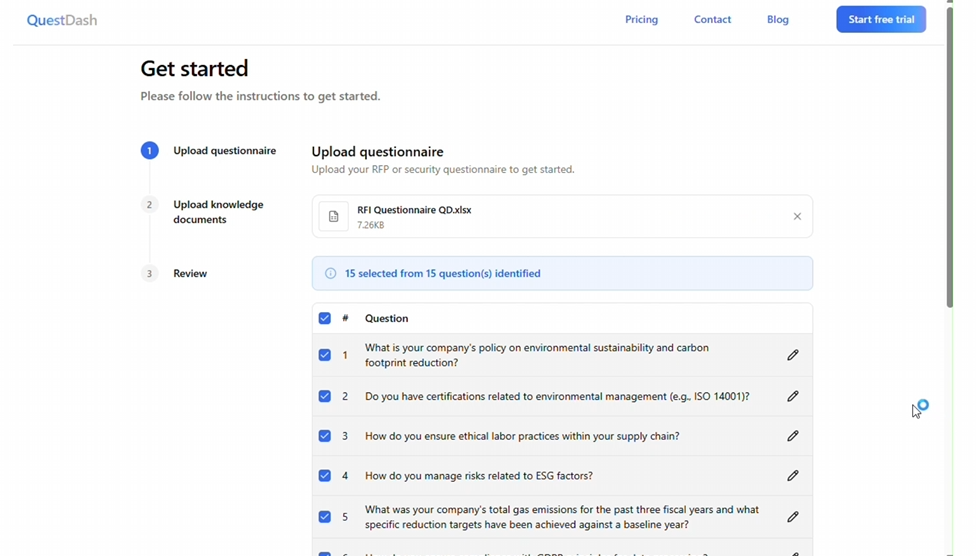The height and width of the screenshot is (556, 976).
Task: Toggle the select-all questions checkbox
Action: [x=324, y=318]
